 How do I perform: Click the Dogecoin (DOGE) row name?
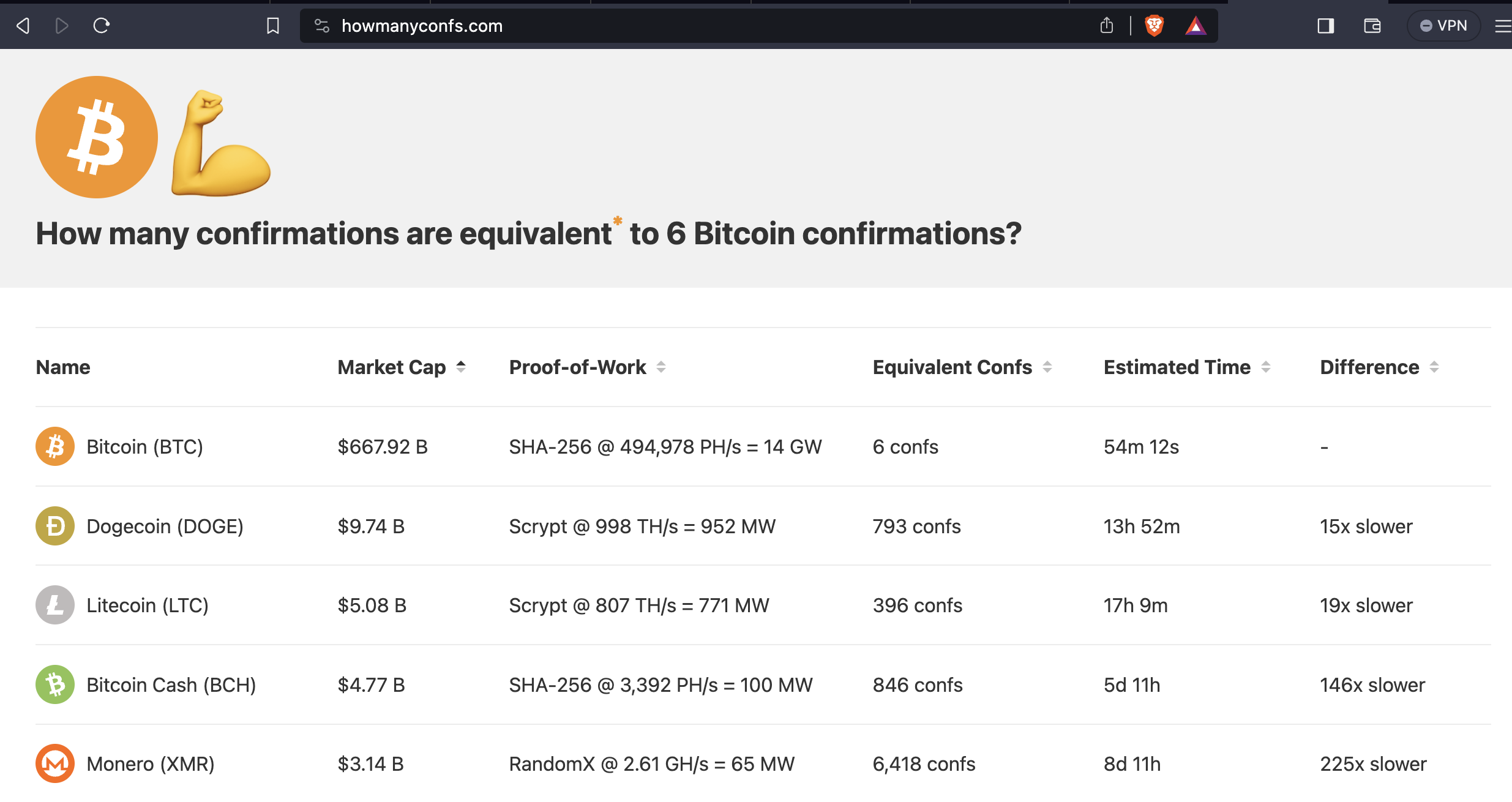tap(165, 527)
